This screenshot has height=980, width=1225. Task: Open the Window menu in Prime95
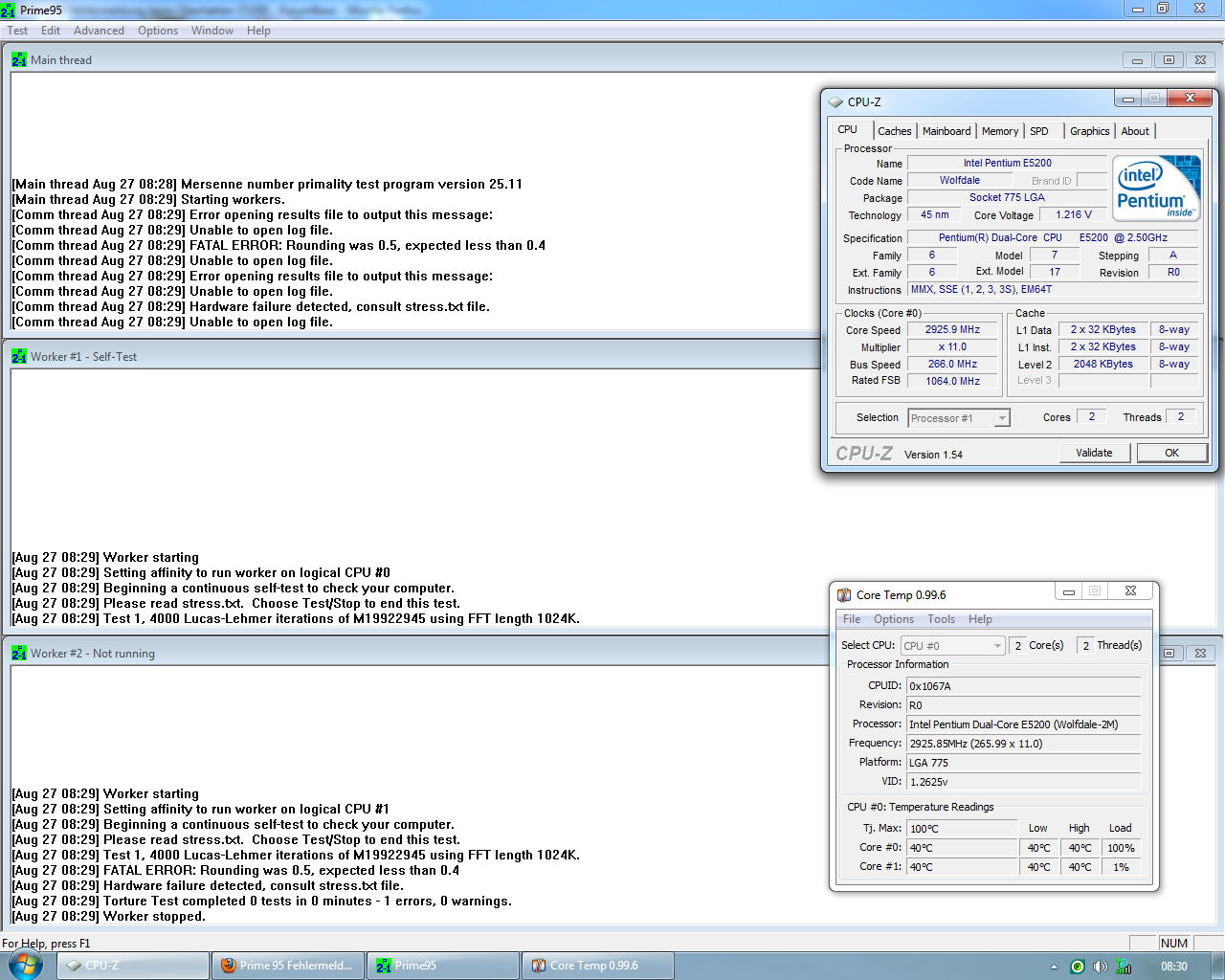212,31
